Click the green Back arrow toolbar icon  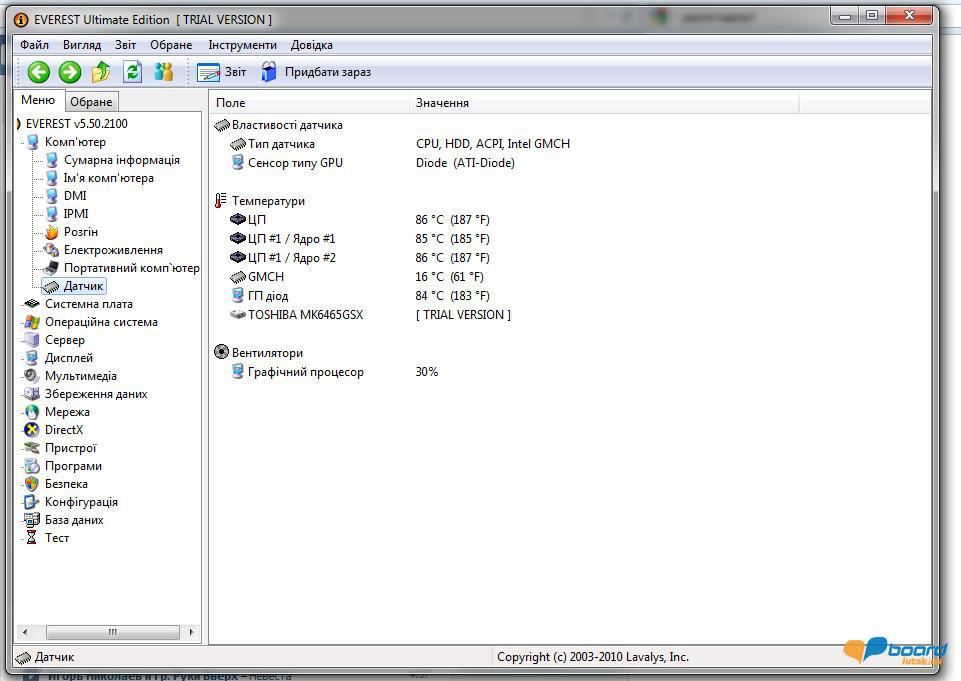[38, 72]
